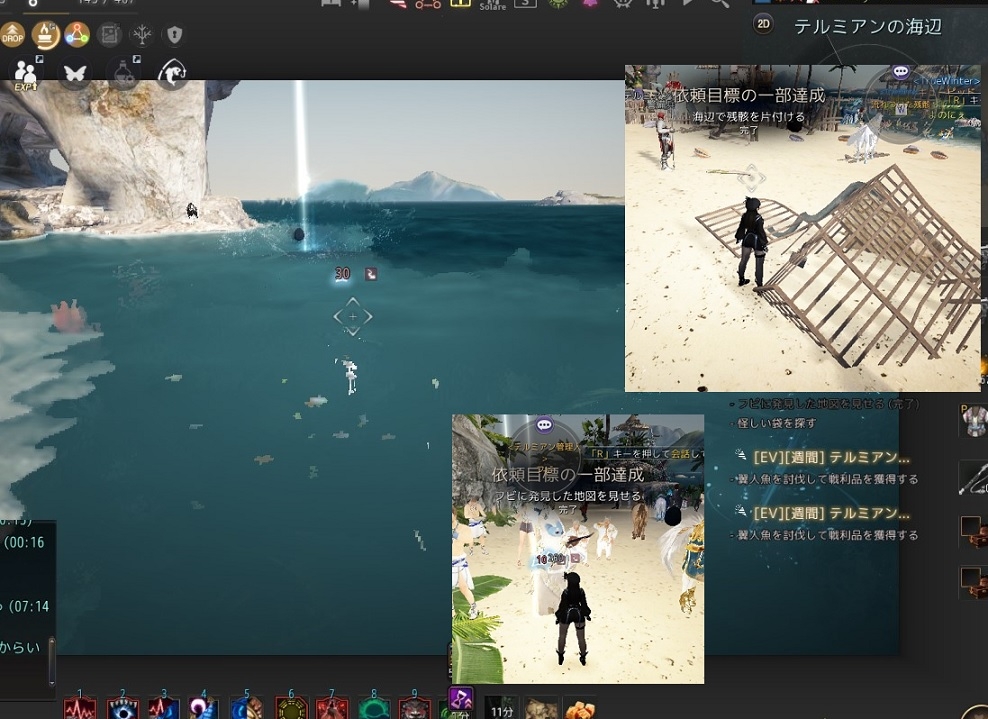Click the potion flask settings icon
Viewport: 988px width, 719px height.
124,74
